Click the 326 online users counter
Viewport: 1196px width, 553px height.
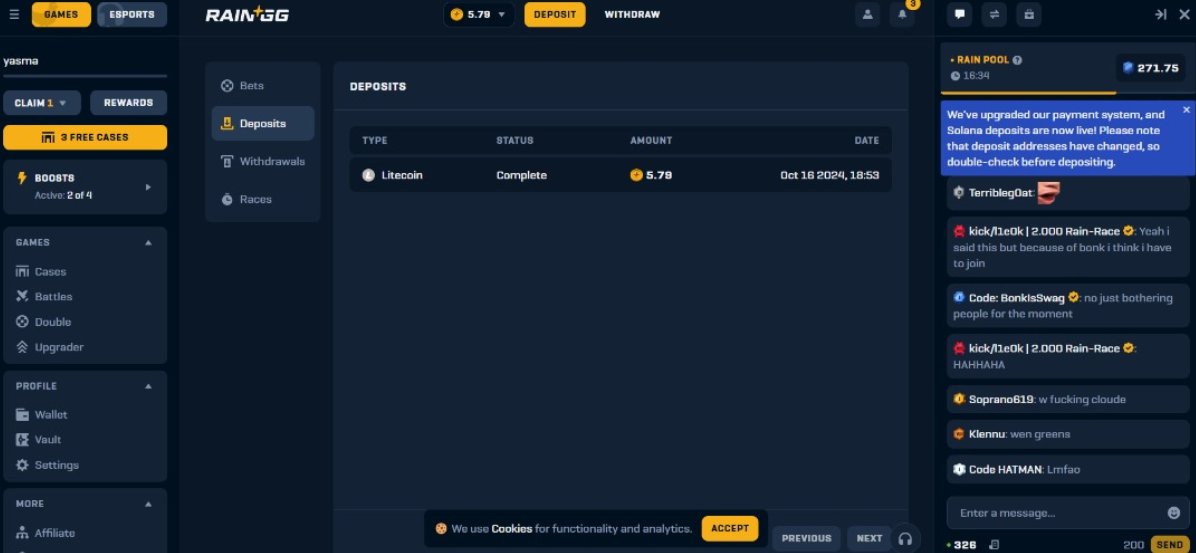pos(961,545)
